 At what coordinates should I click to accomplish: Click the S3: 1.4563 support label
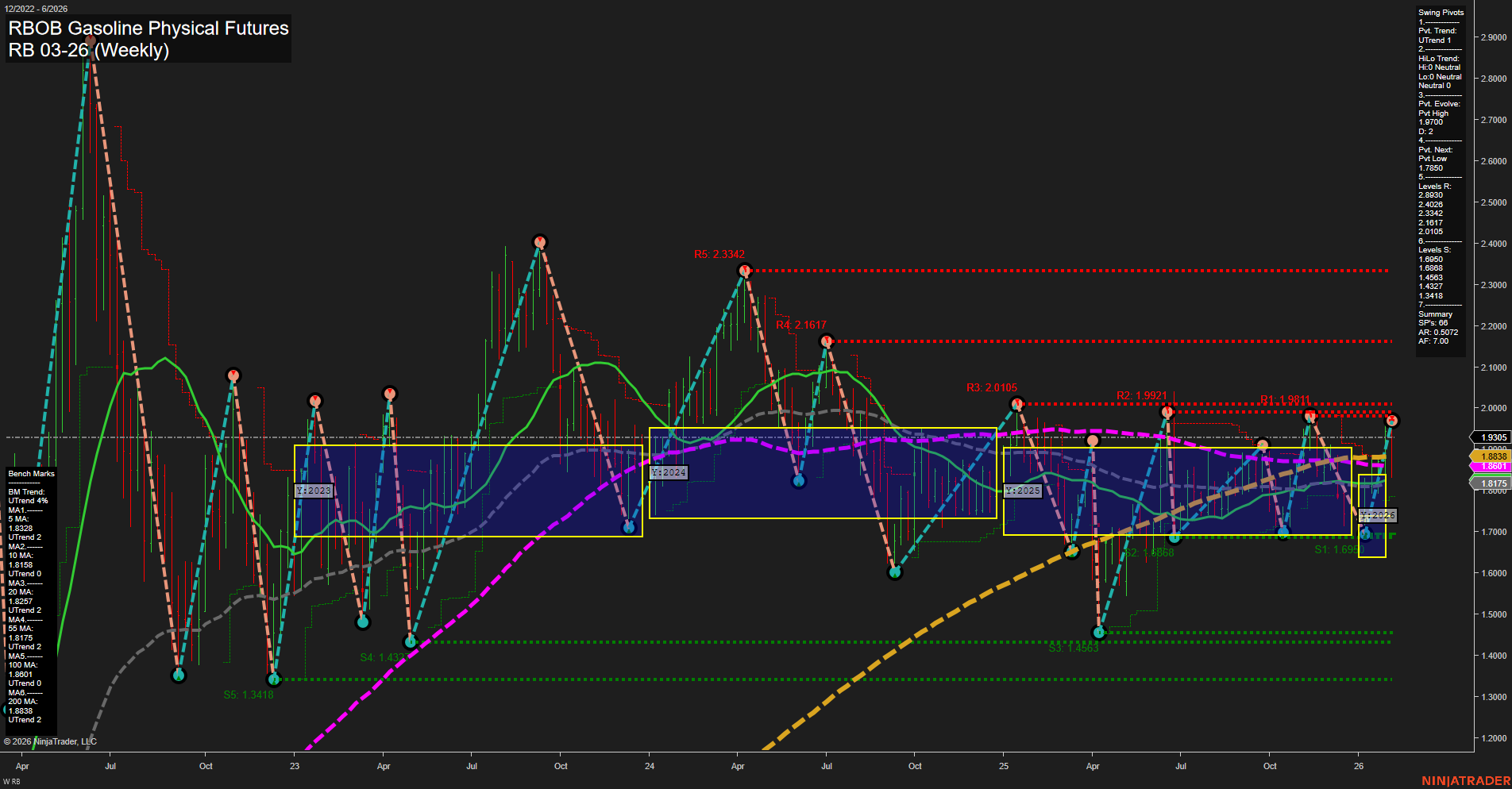[1073, 648]
